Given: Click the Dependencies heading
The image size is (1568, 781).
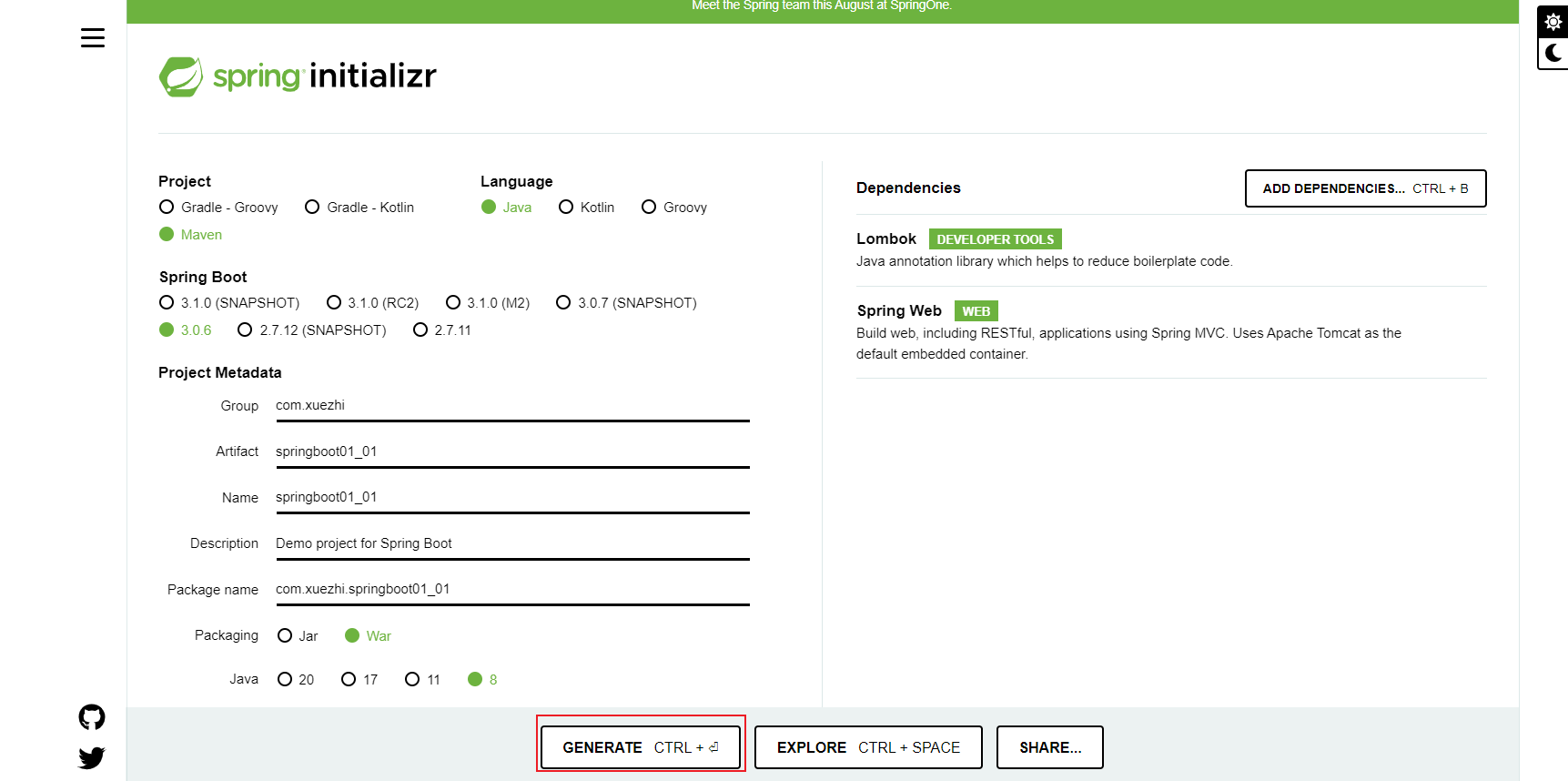Looking at the screenshot, I should pyautogui.click(x=908, y=188).
